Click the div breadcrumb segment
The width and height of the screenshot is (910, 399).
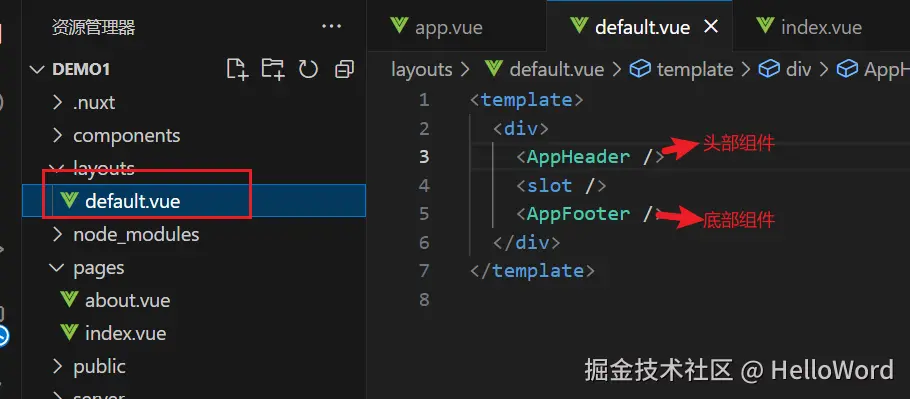coord(798,70)
